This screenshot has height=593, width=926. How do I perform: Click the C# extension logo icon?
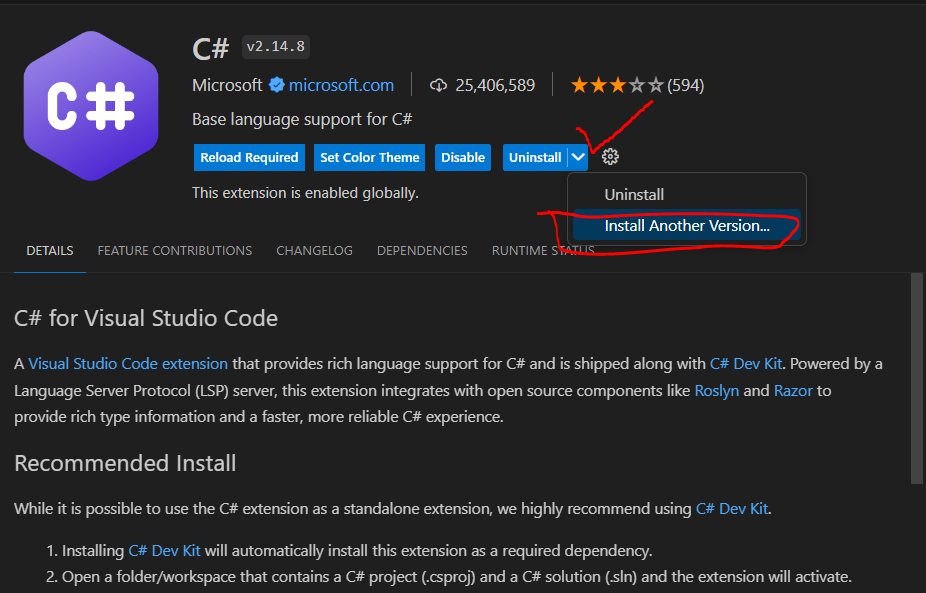point(91,105)
